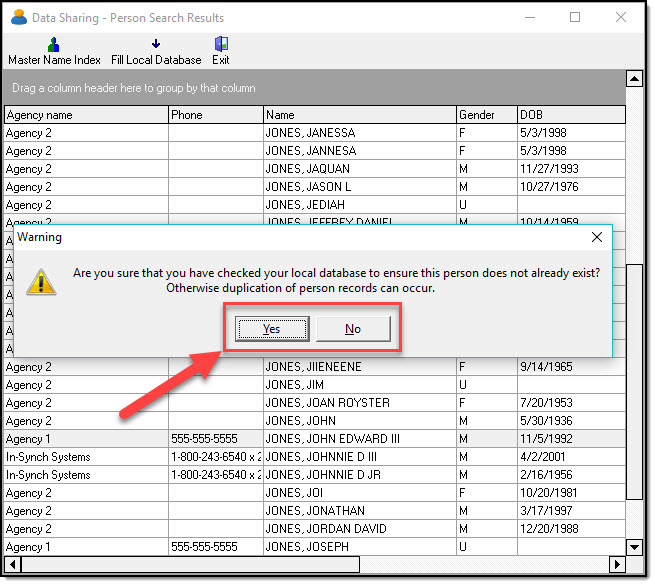Click the DOB column header
The height and width of the screenshot is (585, 655).
point(570,115)
